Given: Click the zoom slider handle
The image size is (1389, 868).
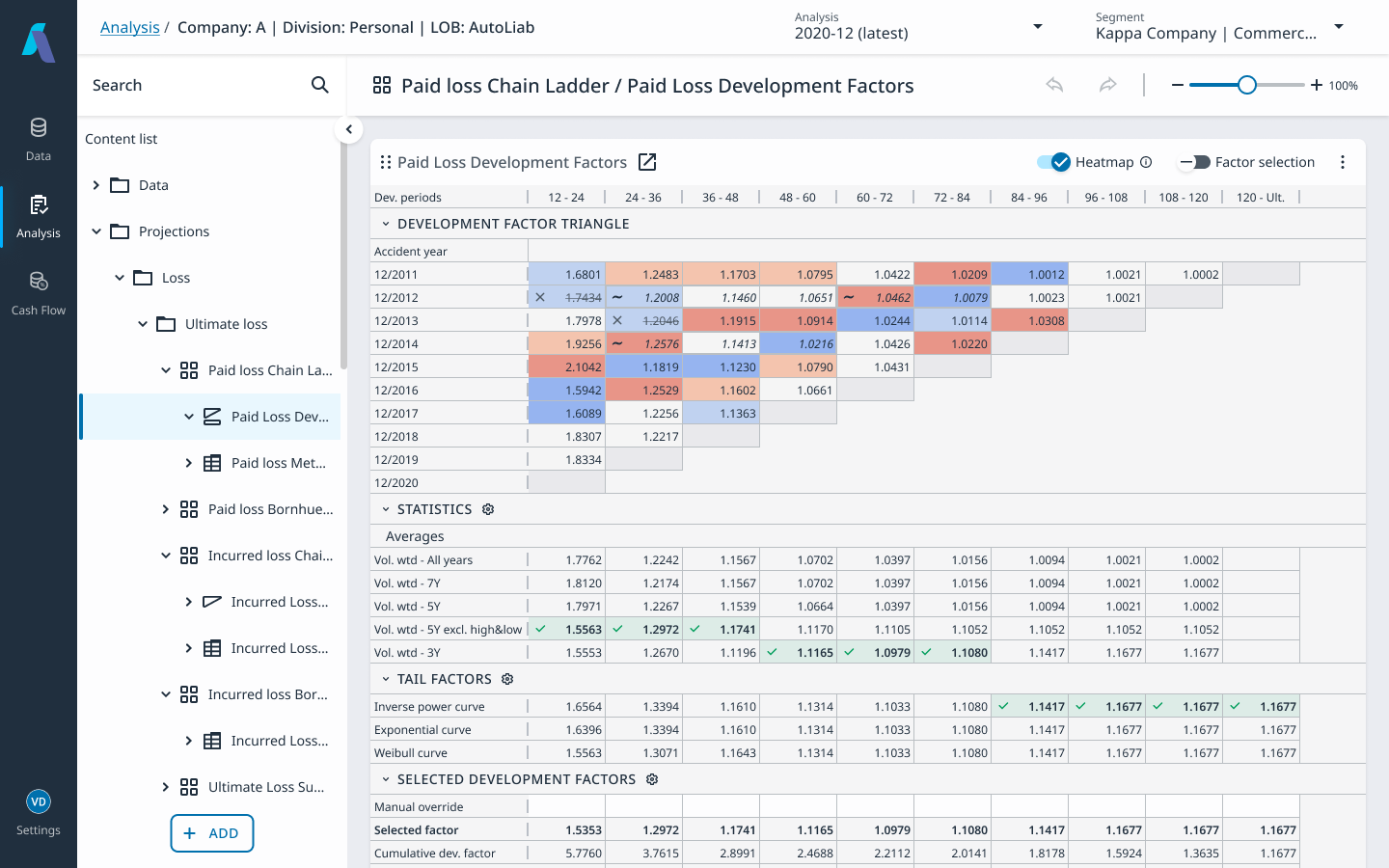Looking at the screenshot, I should click(1247, 85).
